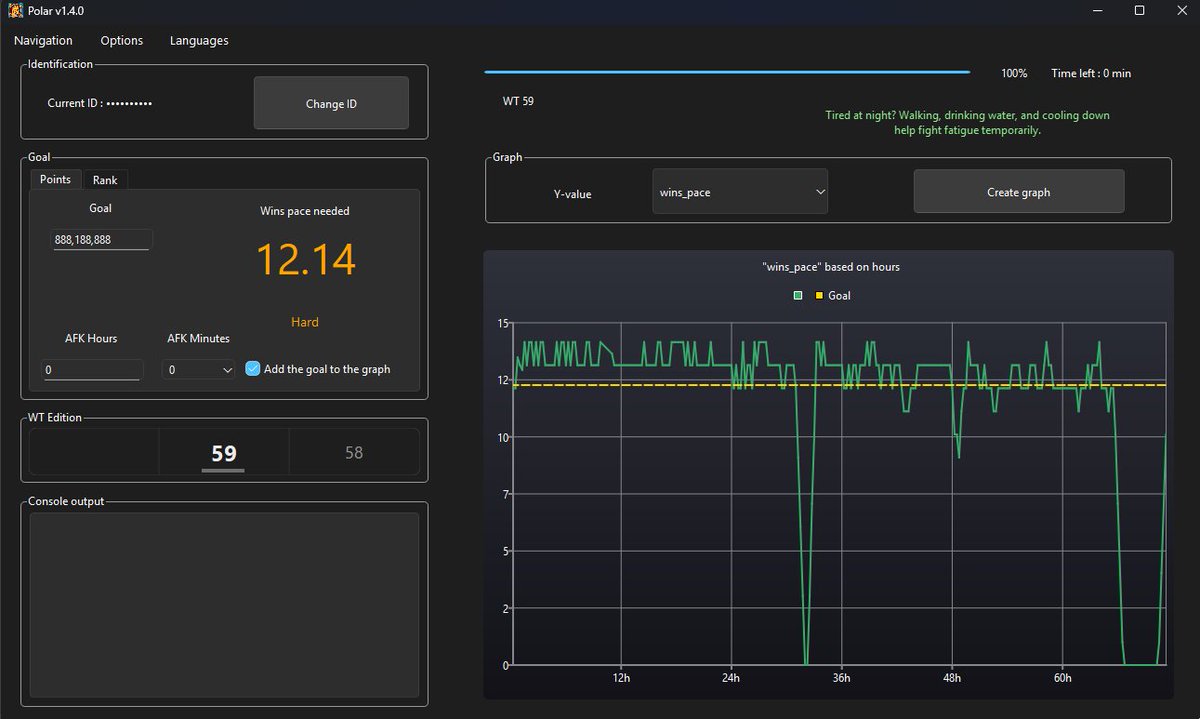
Task: Toggle the yellow Goal legend swatch
Action: coord(820,296)
